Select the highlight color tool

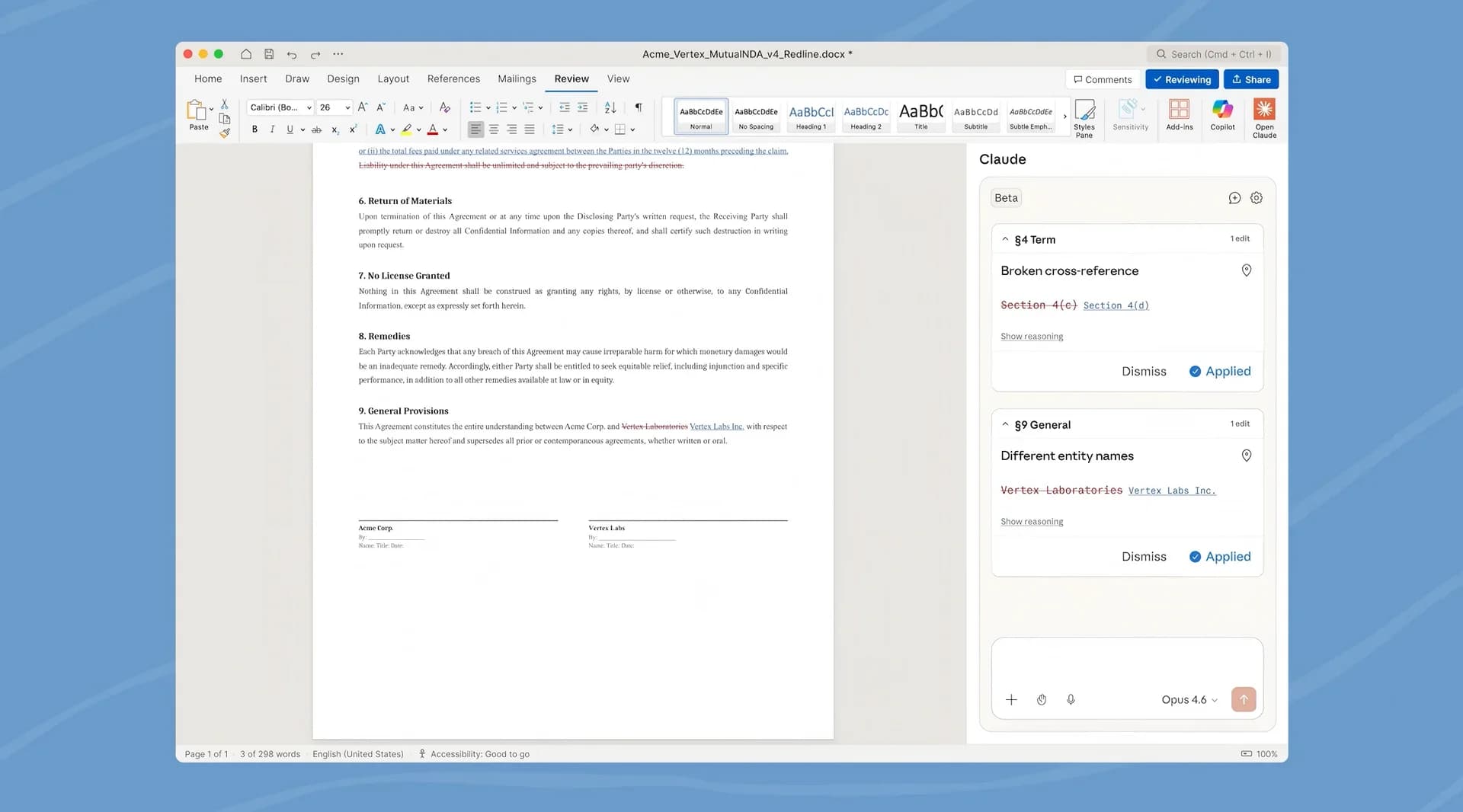pos(407,129)
